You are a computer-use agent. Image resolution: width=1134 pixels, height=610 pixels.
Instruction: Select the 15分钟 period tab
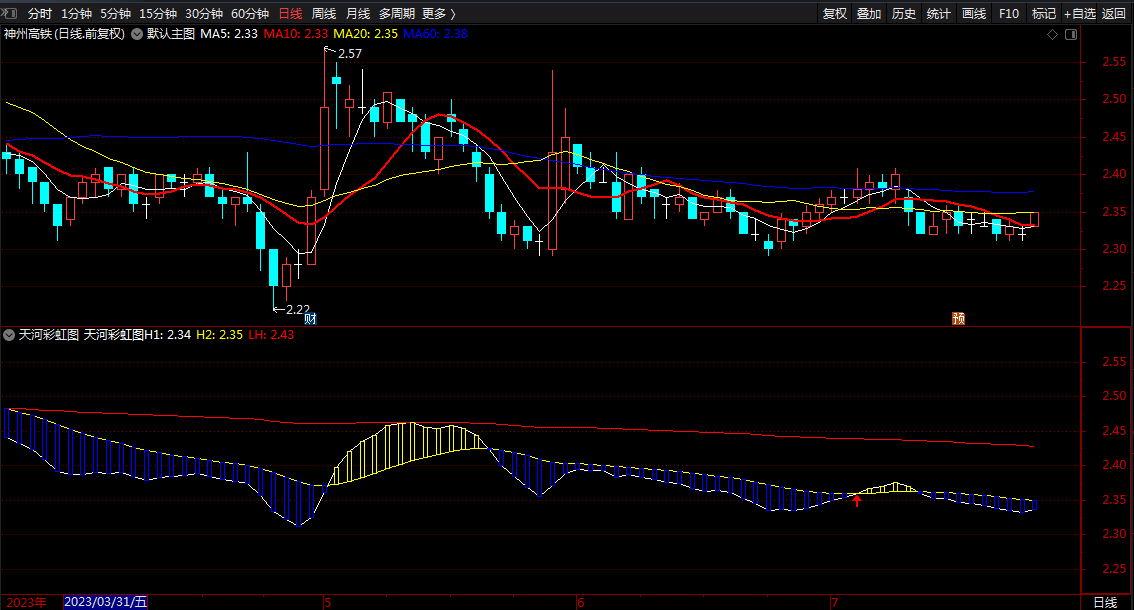[x=158, y=14]
